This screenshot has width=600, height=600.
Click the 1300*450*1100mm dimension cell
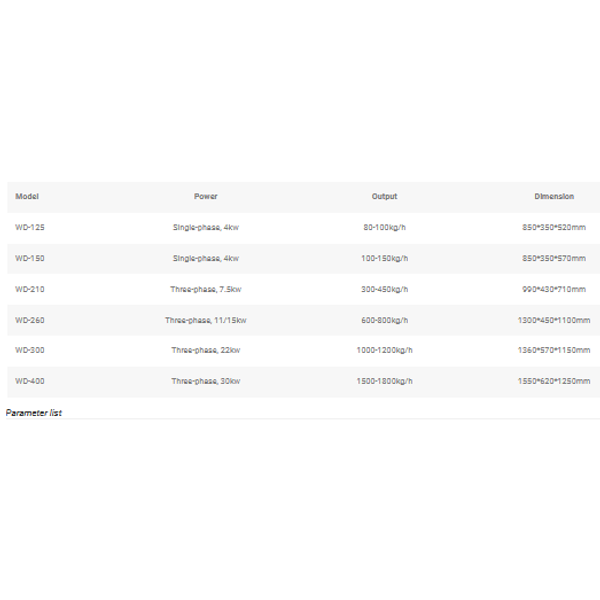pos(554,320)
